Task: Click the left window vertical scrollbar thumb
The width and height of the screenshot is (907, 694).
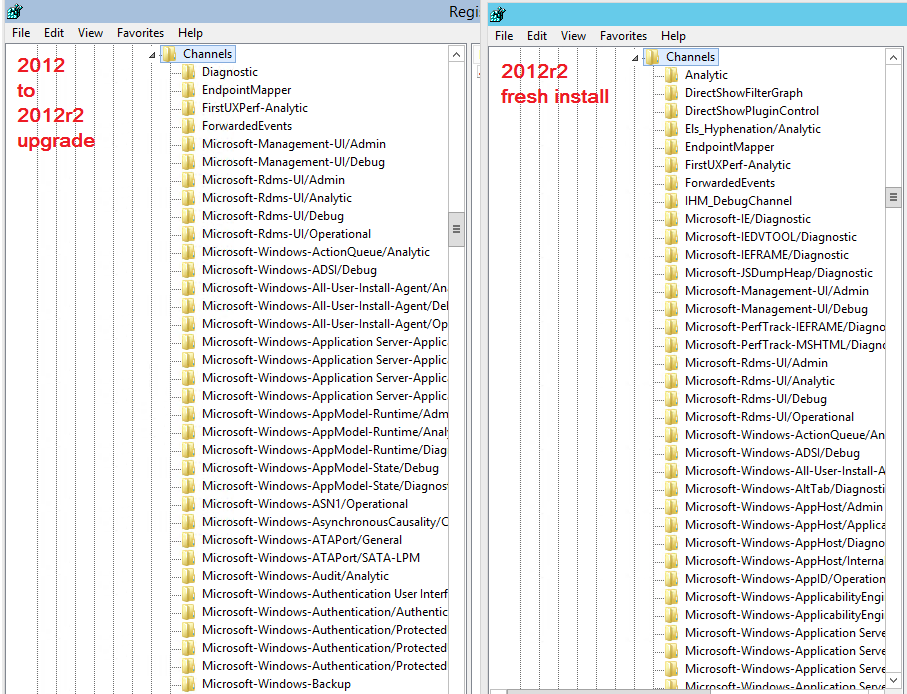Action: (x=457, y=228)
